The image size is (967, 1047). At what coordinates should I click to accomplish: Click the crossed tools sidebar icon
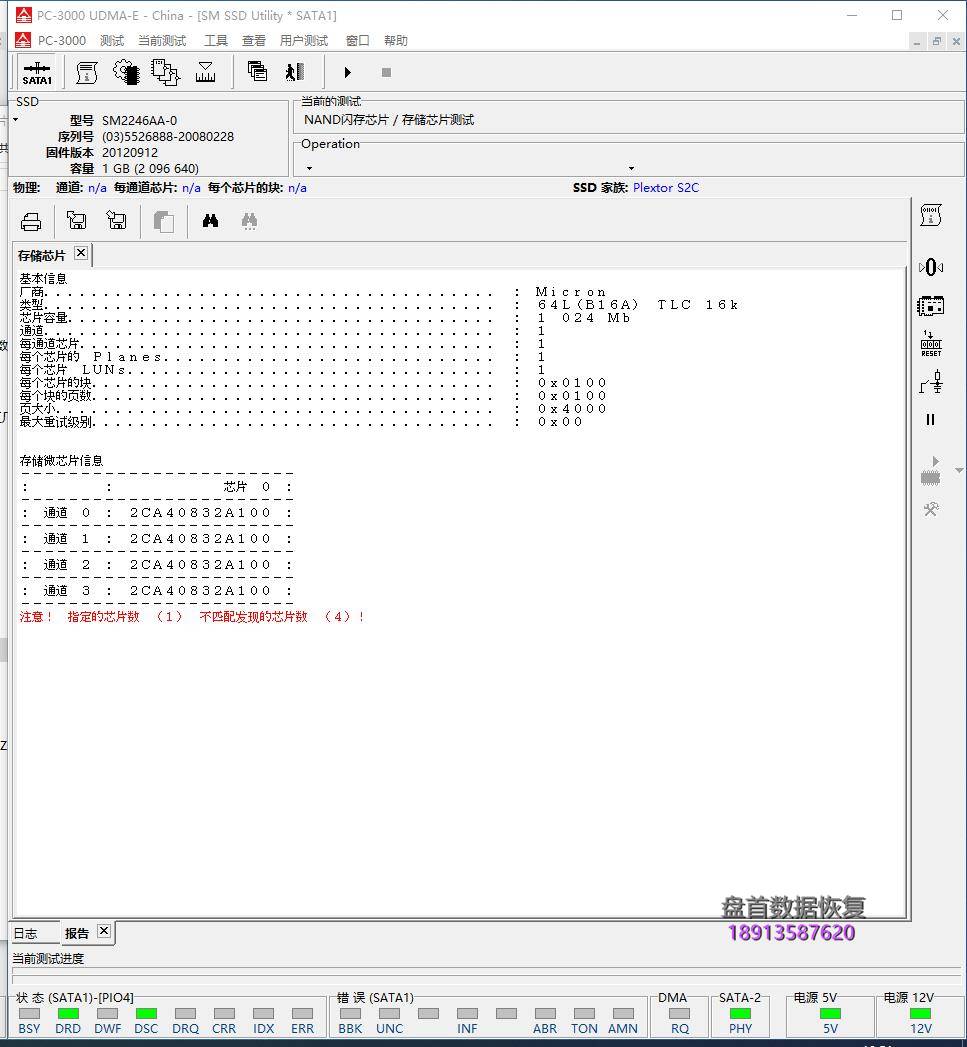(930, 509)
